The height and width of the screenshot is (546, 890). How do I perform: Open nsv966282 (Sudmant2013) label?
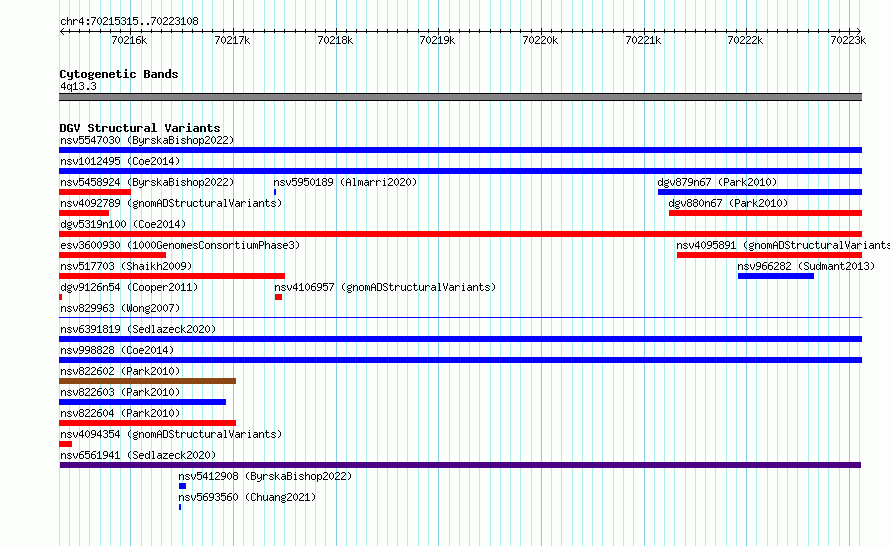click(806, 266)
